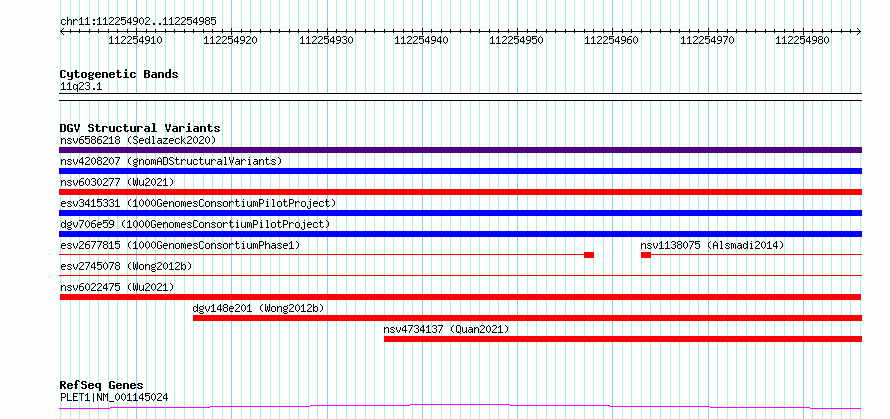Click the purple nsv6586218 variant bar
The height and width of the screenshot is (419, 890).
[460, 150]
